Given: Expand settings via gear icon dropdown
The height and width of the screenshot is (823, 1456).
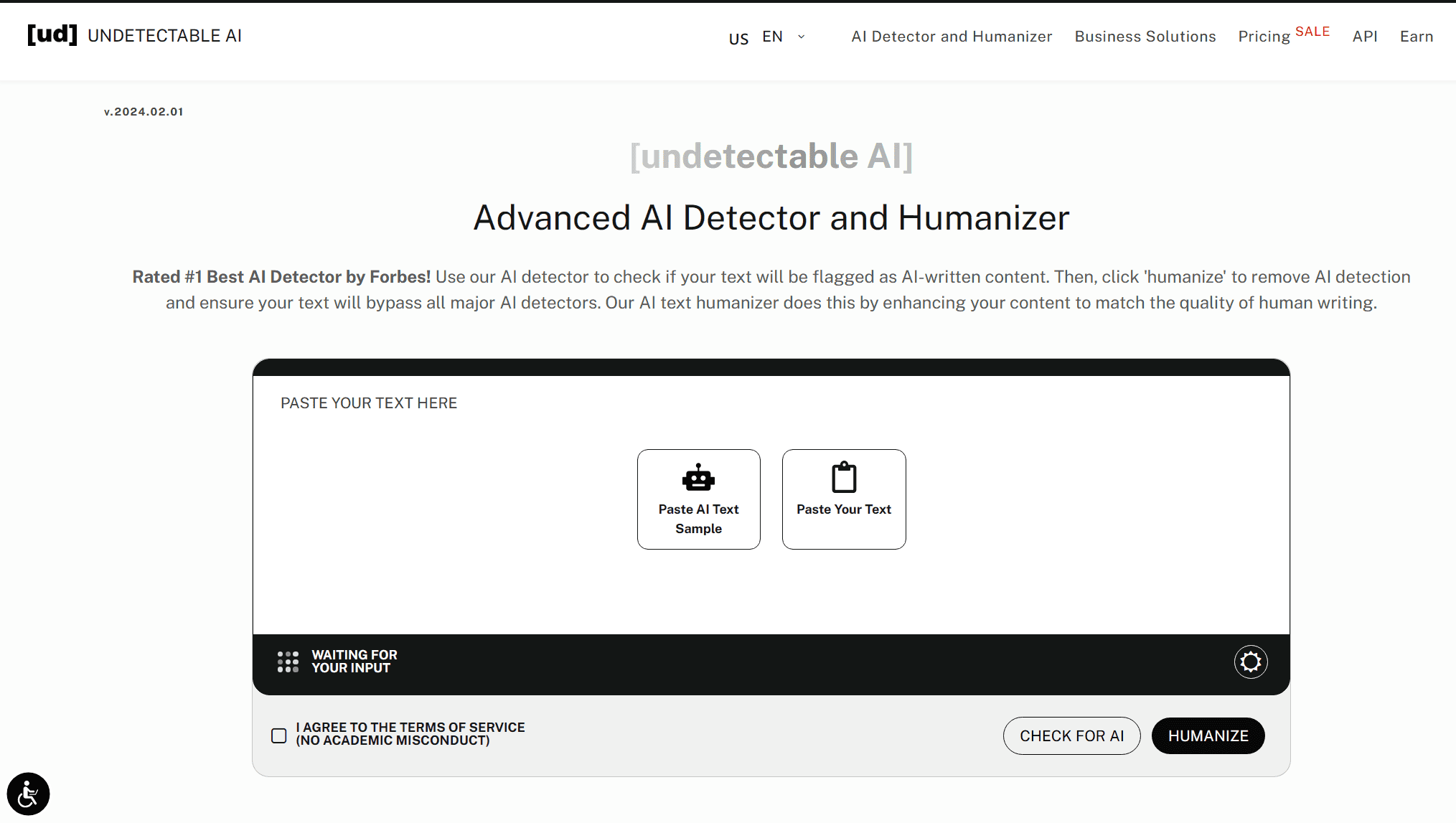Looking at the screenshot, I should click(1249, 662).
